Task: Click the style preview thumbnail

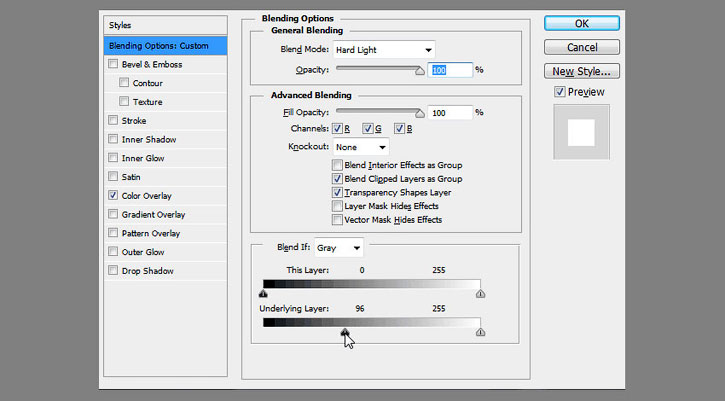Action: [581, 132]
